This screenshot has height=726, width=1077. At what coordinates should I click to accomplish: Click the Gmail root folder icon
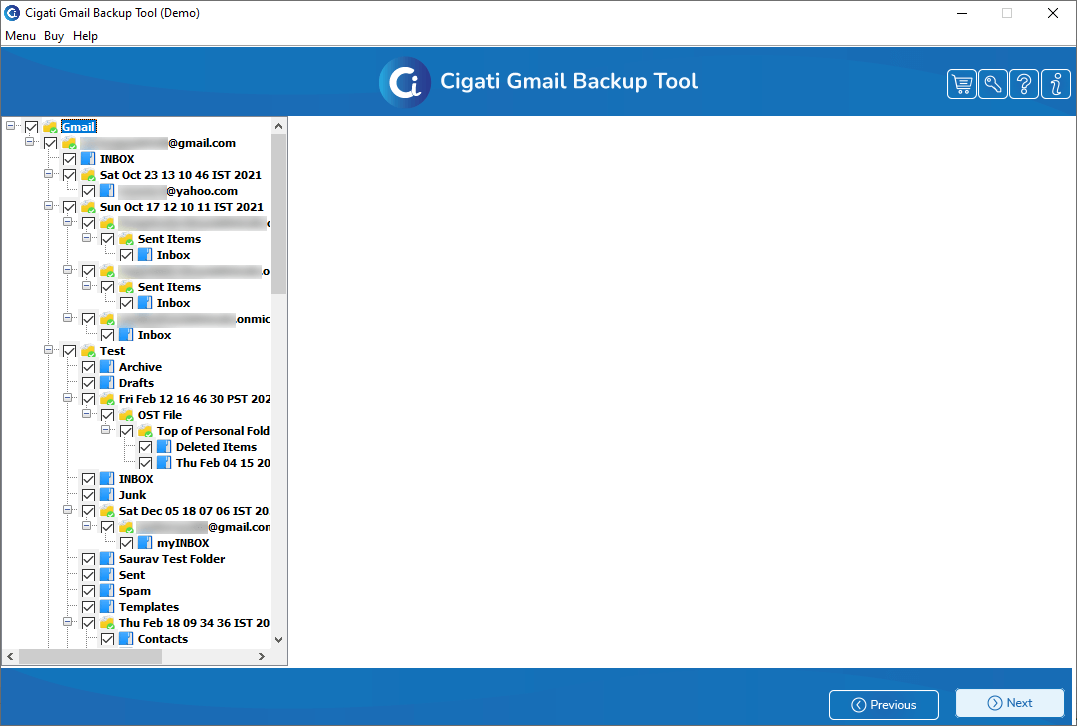pyautogui.click(x=50, y=127)
